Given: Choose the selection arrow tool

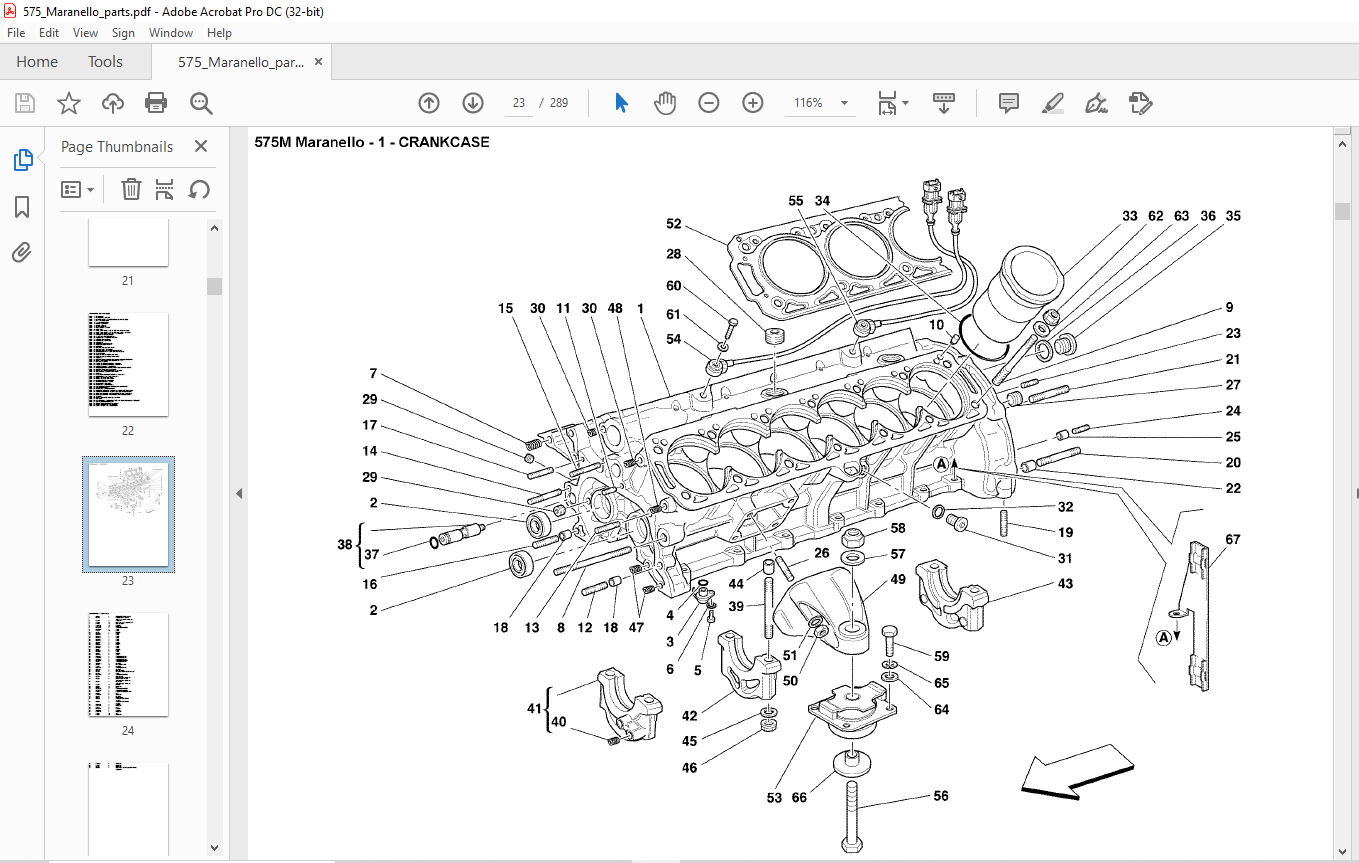Looking at the screenshot, I should tap(621, 103).
